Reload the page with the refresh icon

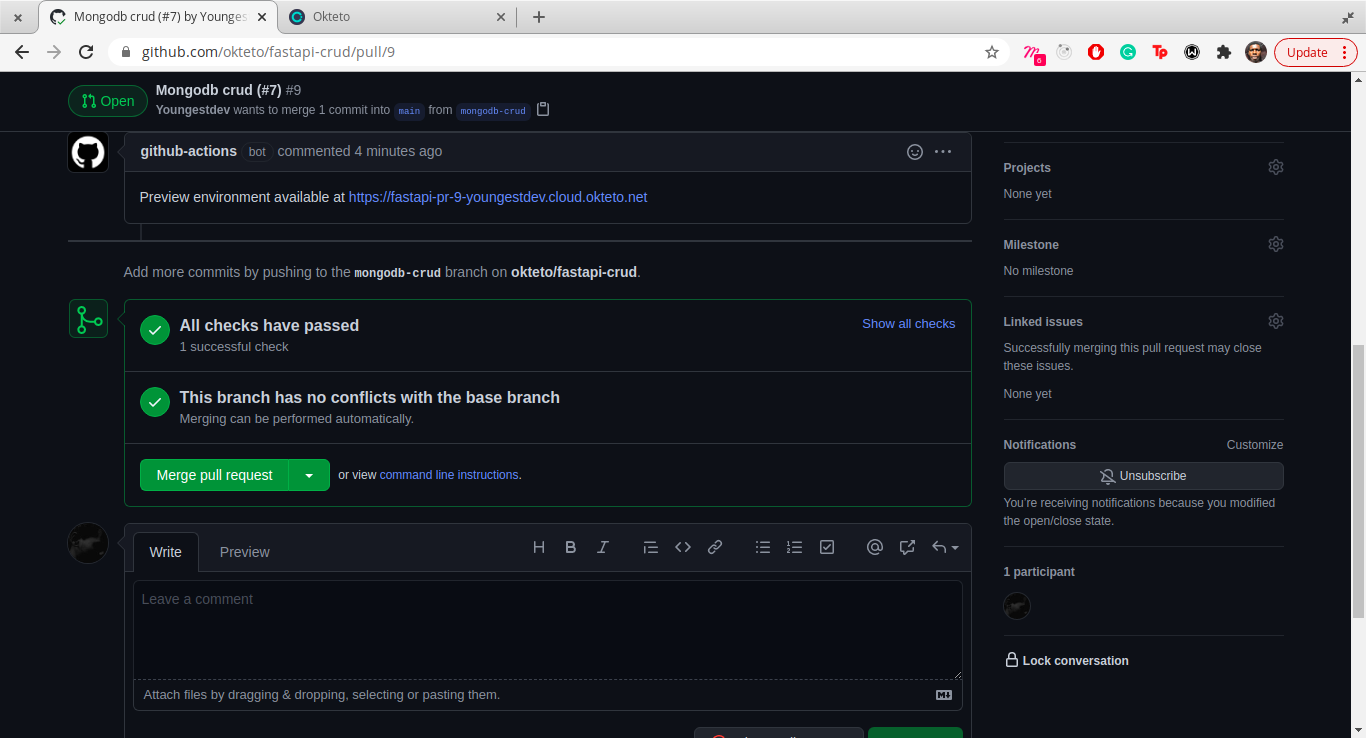86,52
